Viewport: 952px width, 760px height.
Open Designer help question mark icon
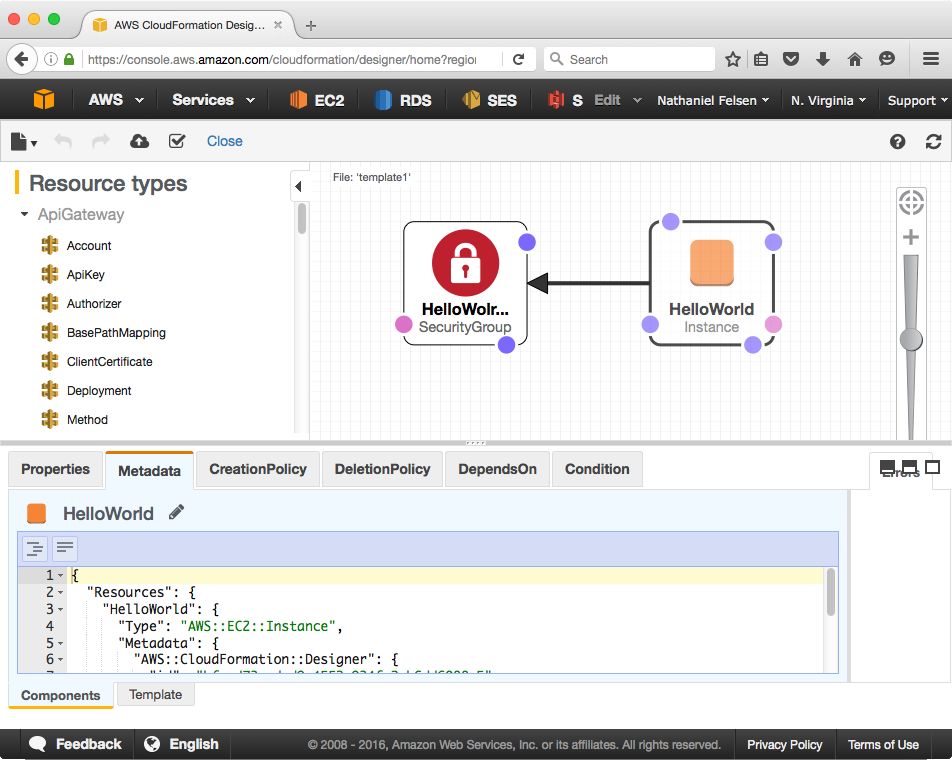897,141
